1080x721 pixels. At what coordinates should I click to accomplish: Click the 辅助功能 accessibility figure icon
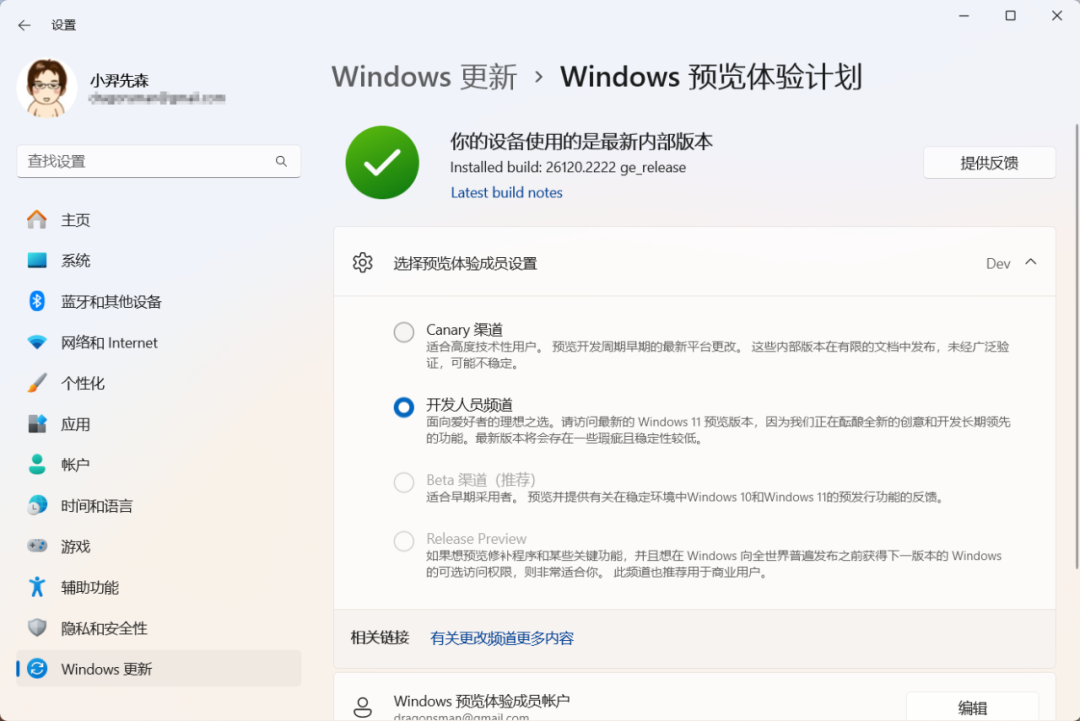pos(37,587)
